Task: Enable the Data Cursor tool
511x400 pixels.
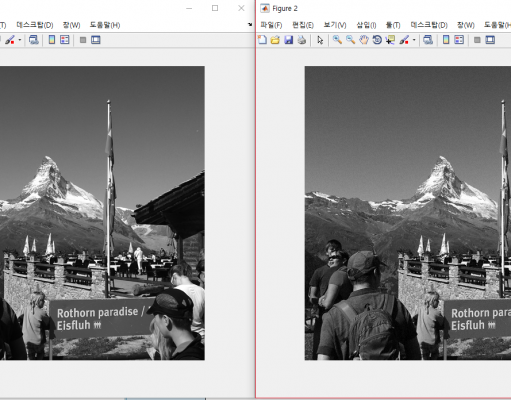Action: (x=390, y=40)
